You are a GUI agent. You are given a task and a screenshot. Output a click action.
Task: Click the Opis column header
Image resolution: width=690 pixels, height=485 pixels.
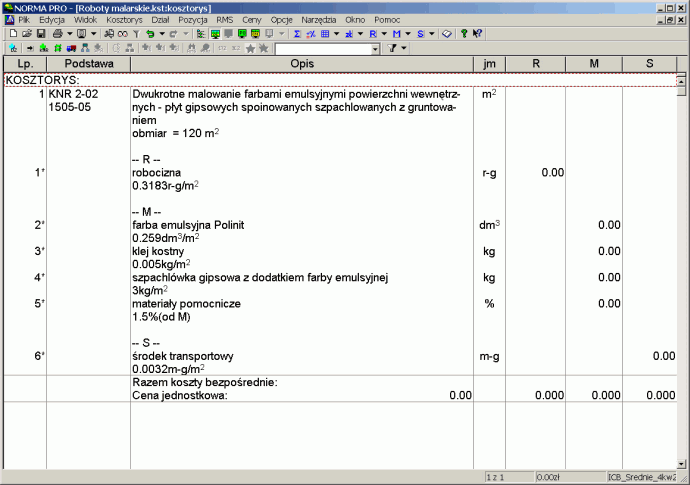coord(301,64)
